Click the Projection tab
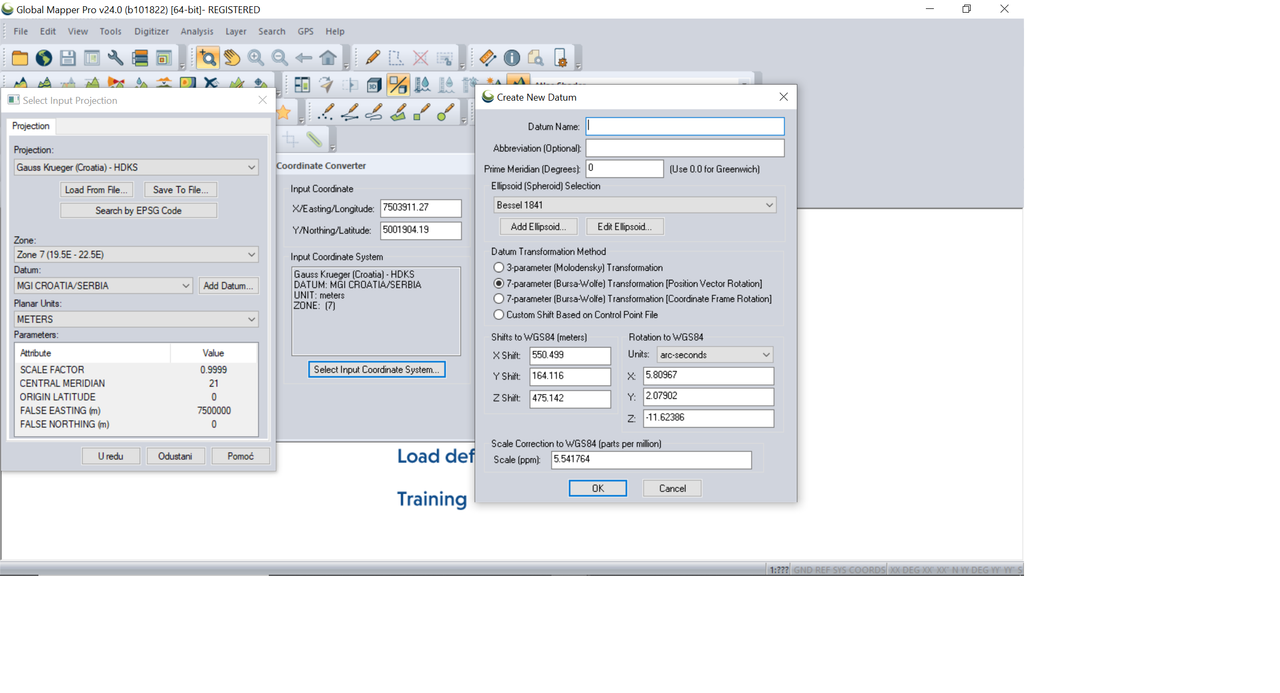 click(x=31, y=126)
